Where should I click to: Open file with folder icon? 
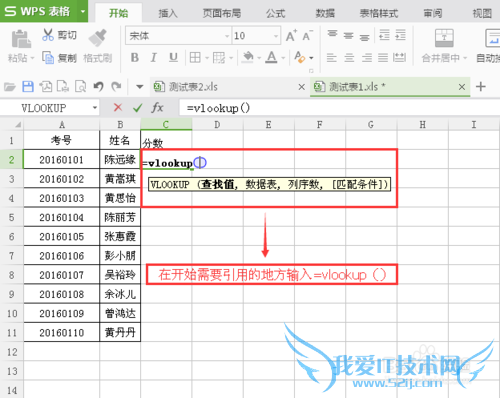coord(10,87)
